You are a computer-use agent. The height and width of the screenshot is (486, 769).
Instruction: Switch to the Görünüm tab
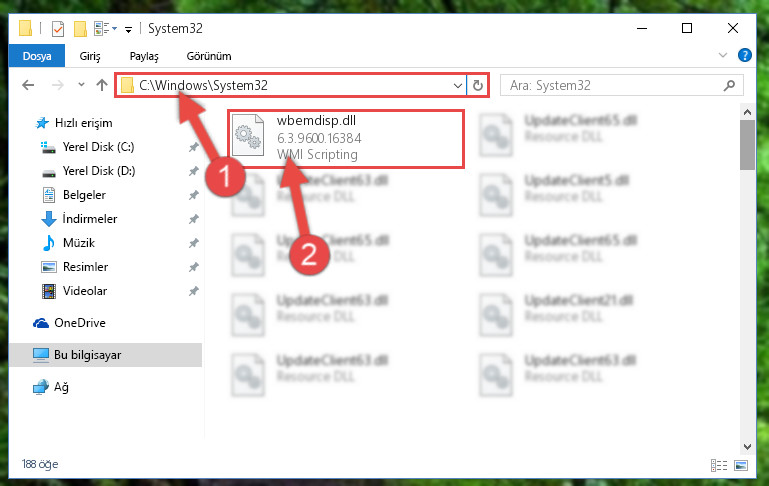click(209, 56)
